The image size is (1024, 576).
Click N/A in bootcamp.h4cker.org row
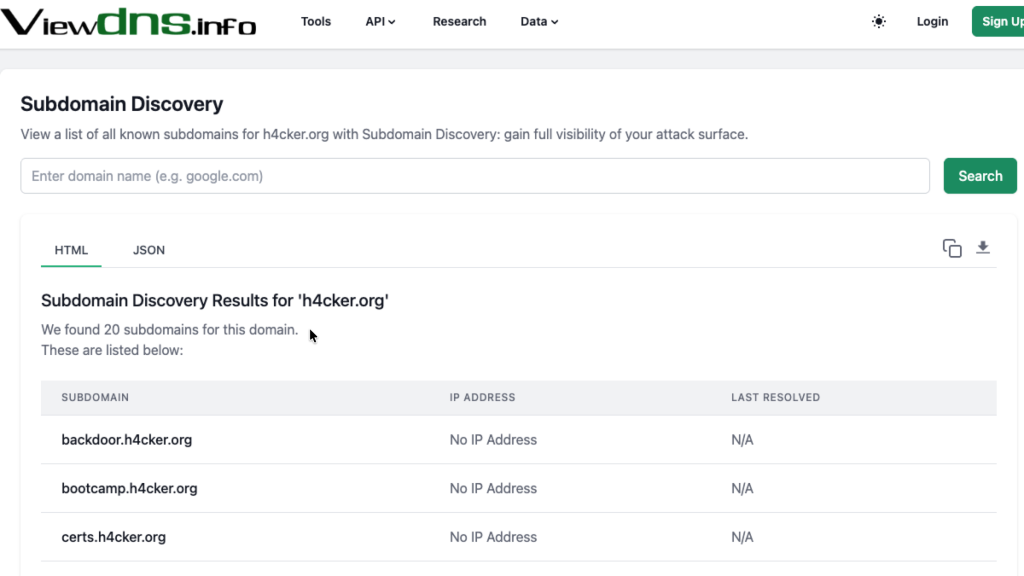(x=742, y=488)
